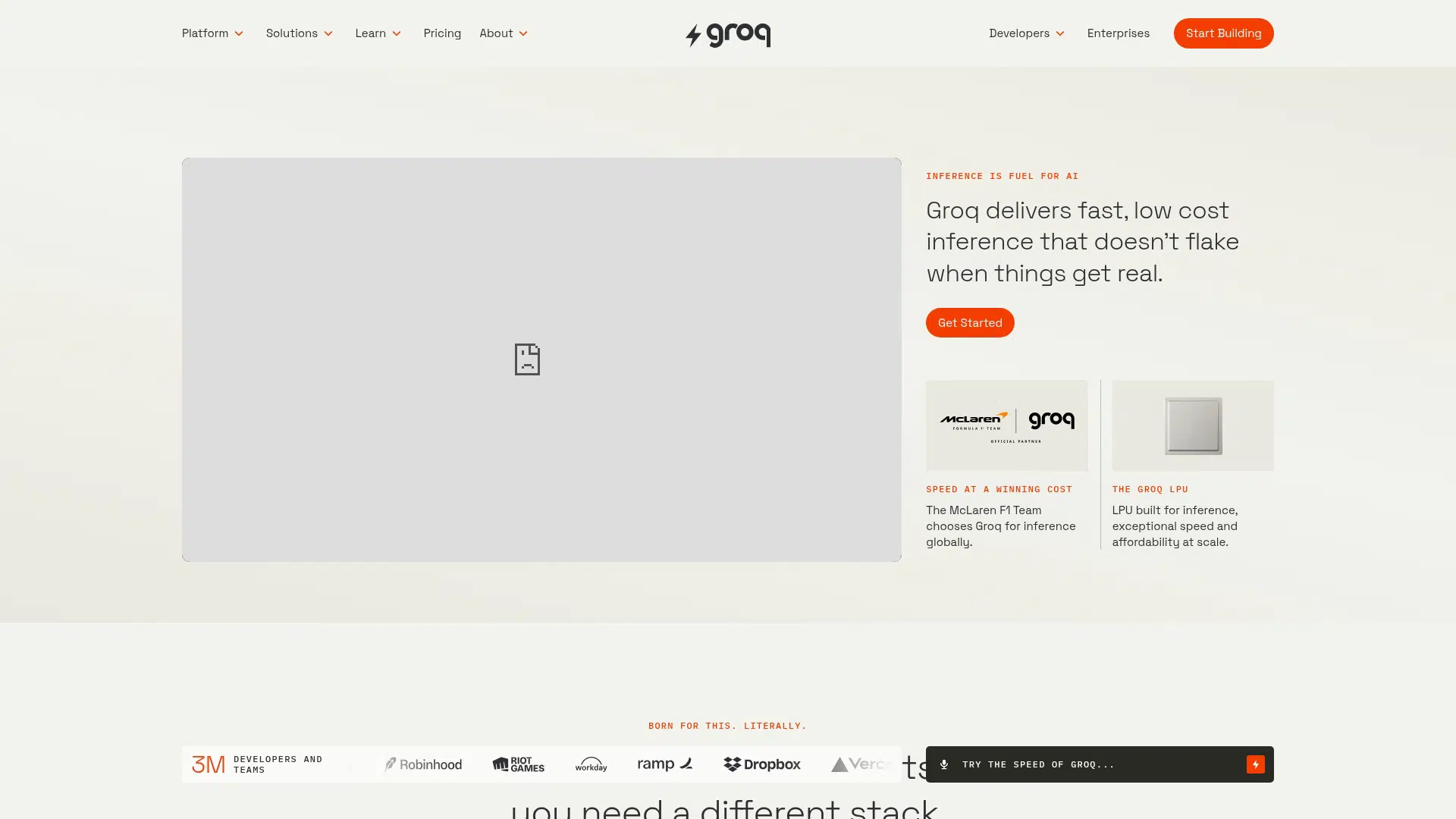Open the About dropdown chevron
Image resolution: width=1456 pixels, height=819 pixels.
[523, 33]
